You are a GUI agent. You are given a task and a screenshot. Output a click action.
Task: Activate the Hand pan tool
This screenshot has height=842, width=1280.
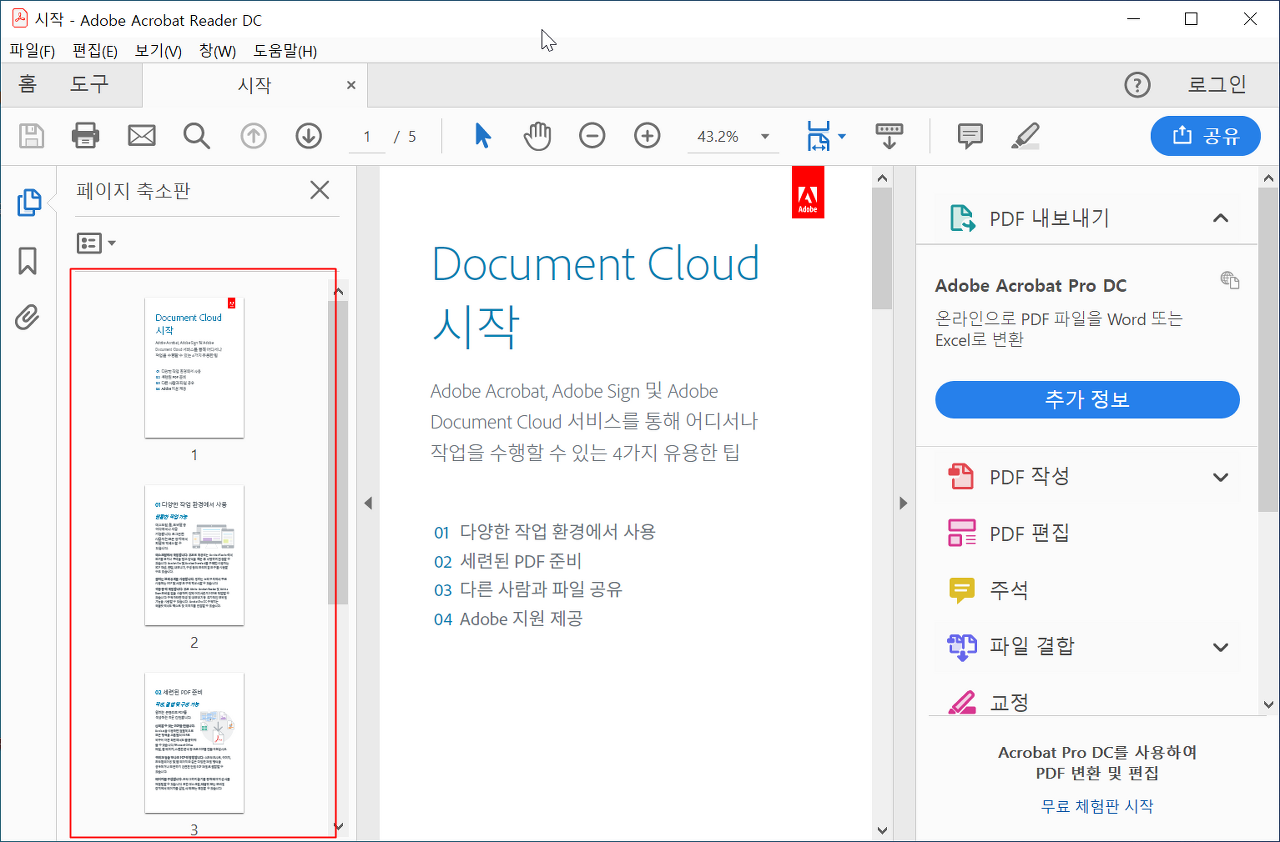tap(538, 136)
